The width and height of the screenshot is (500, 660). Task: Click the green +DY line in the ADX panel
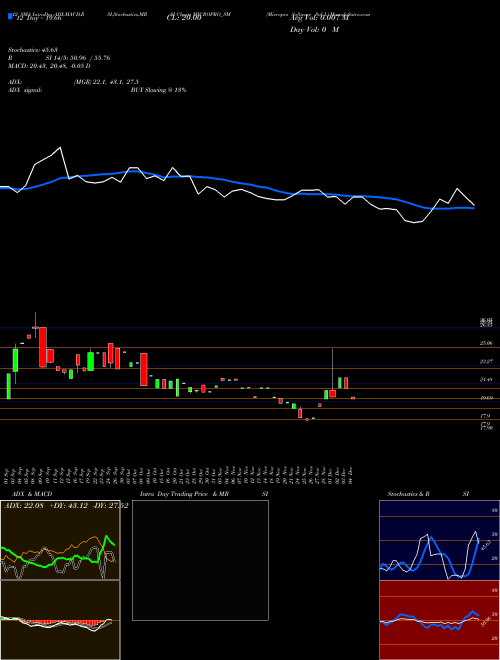59,558
